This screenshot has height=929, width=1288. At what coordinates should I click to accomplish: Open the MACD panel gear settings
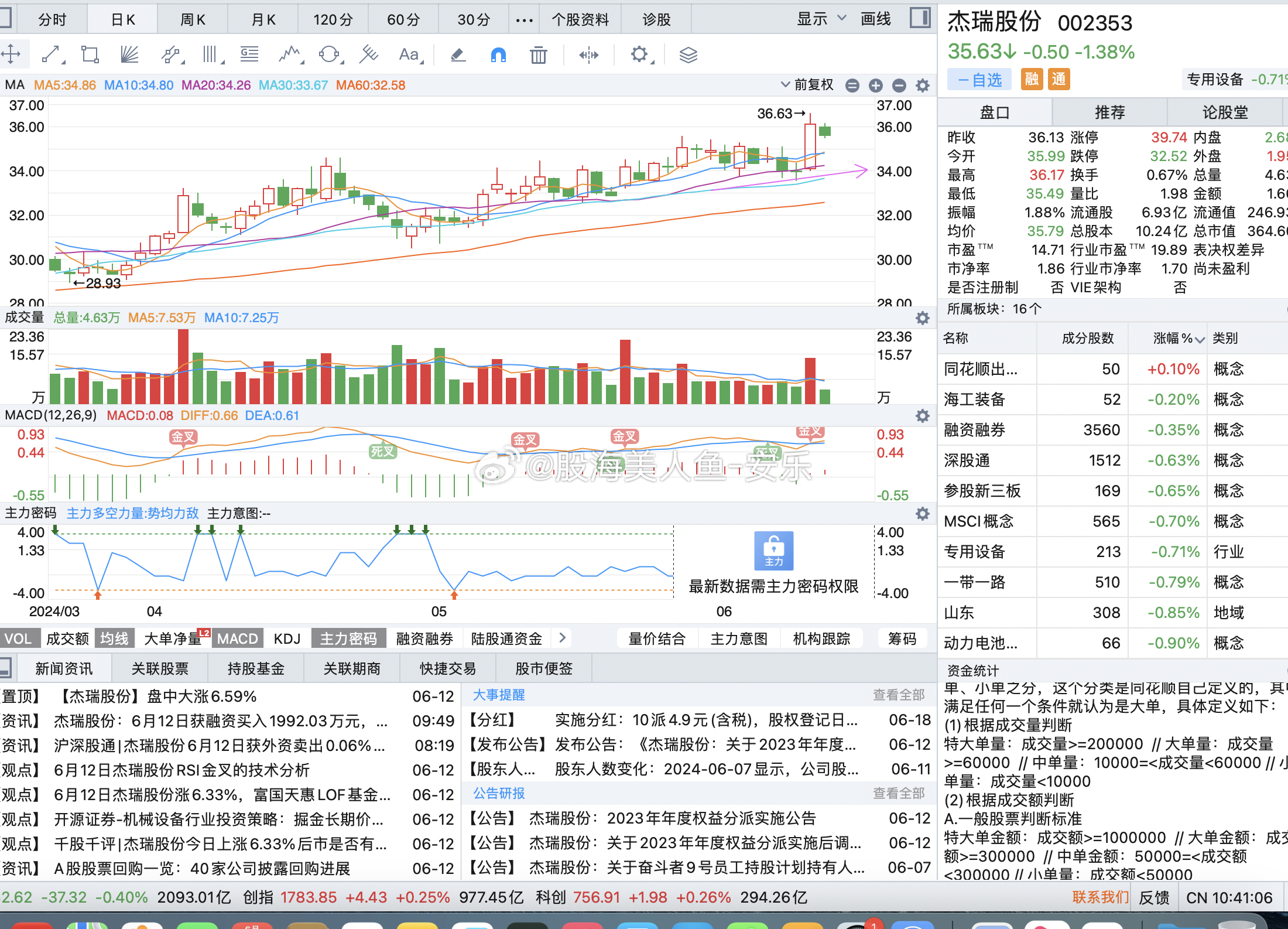[923, 416]
